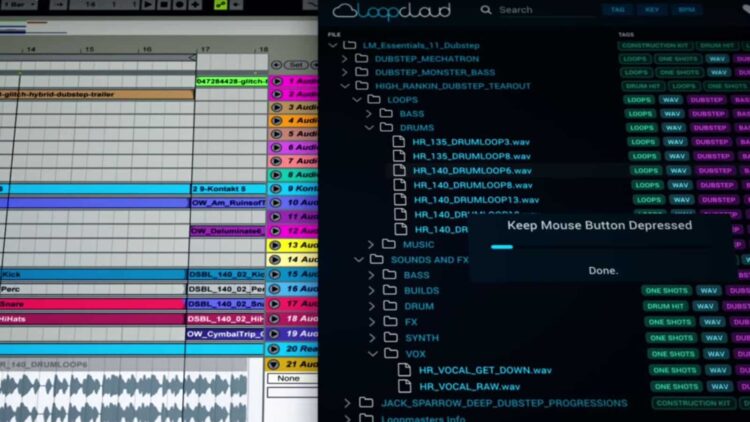Click bar 17 in the Ableton timeline ruler
750x422 pixels.
[x=205, y=49]
